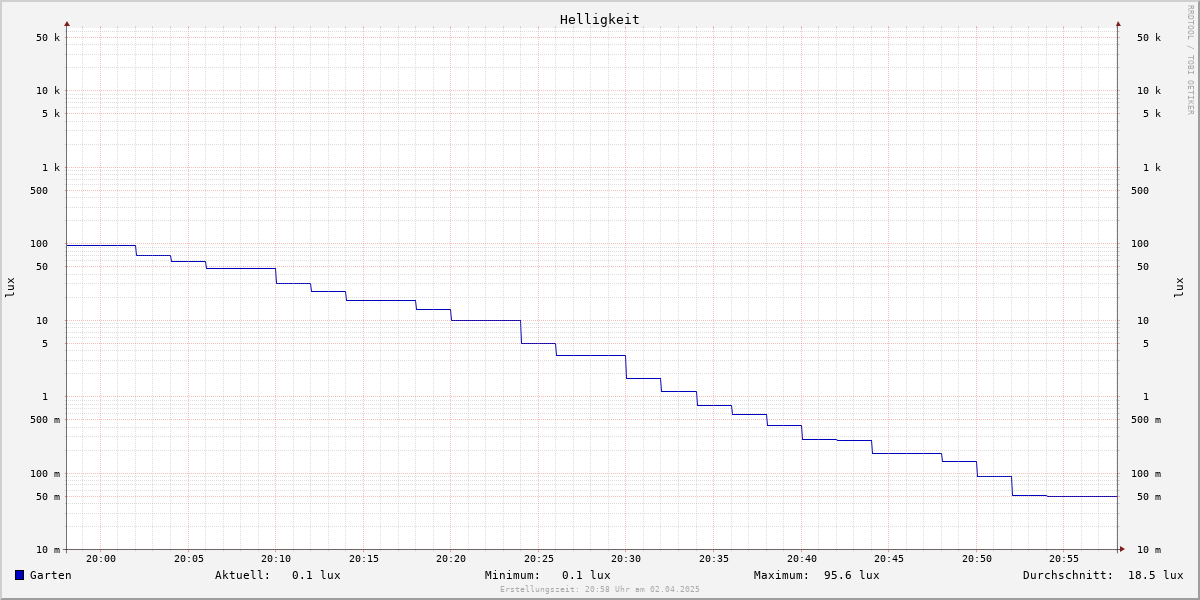Click the 10 m label on left axis
Viewport: 1200px width, 600px height.
(x=48, y=550)
